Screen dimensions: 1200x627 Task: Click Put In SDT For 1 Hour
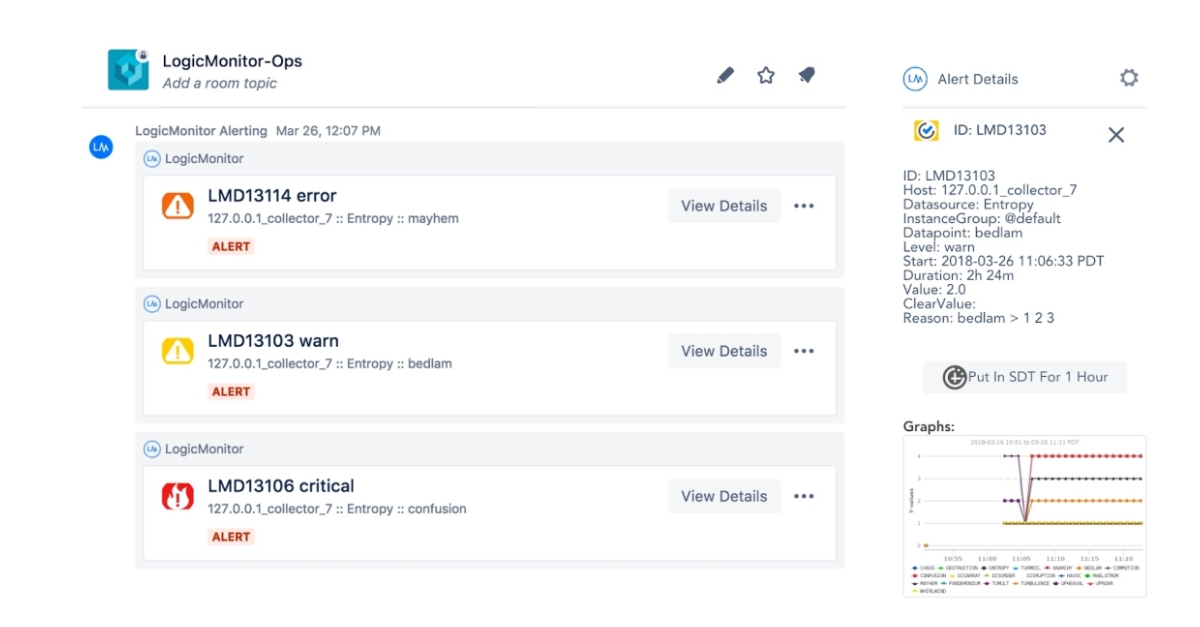pos(1025,377)
